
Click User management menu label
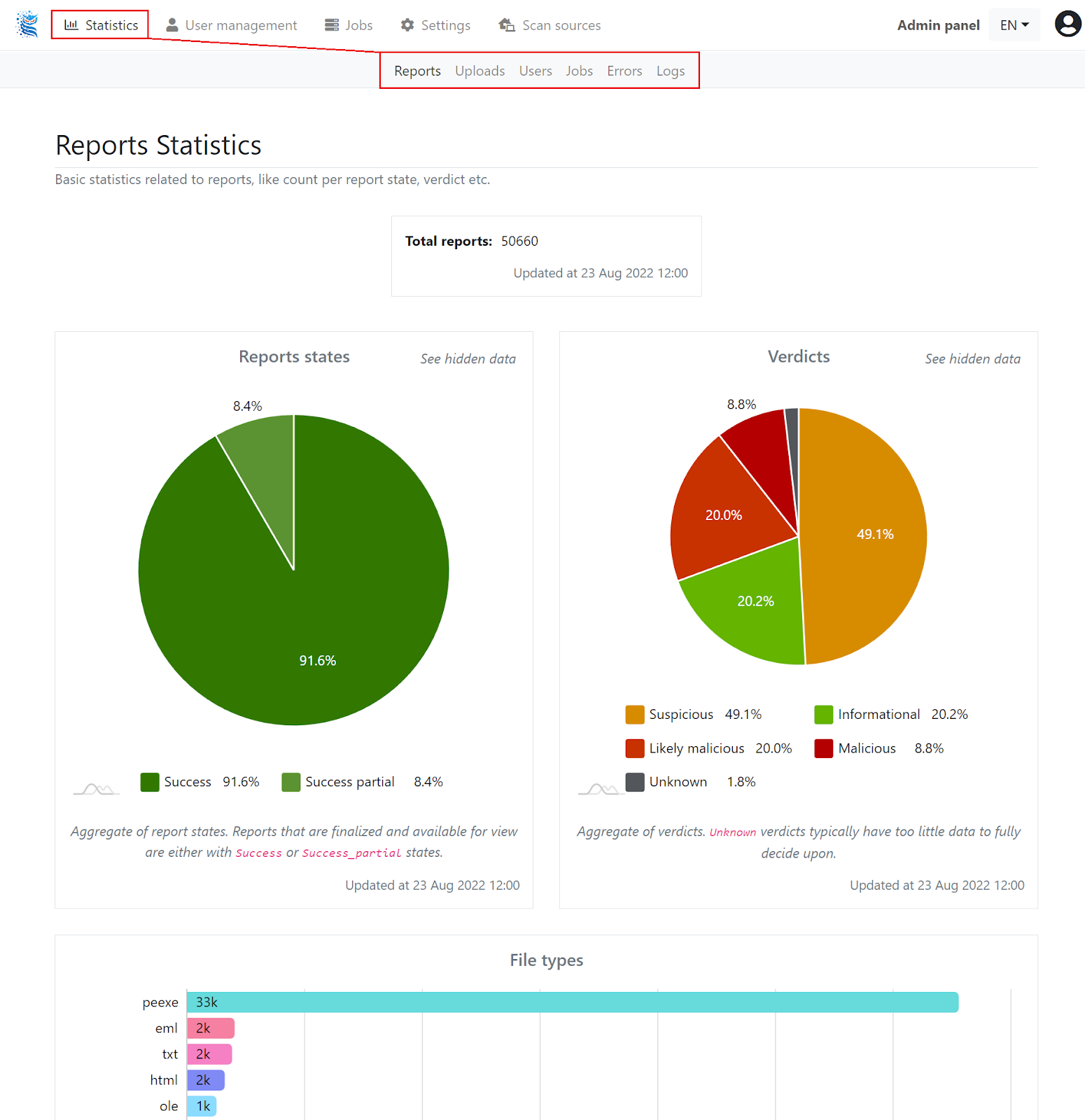tap(241, 25)
